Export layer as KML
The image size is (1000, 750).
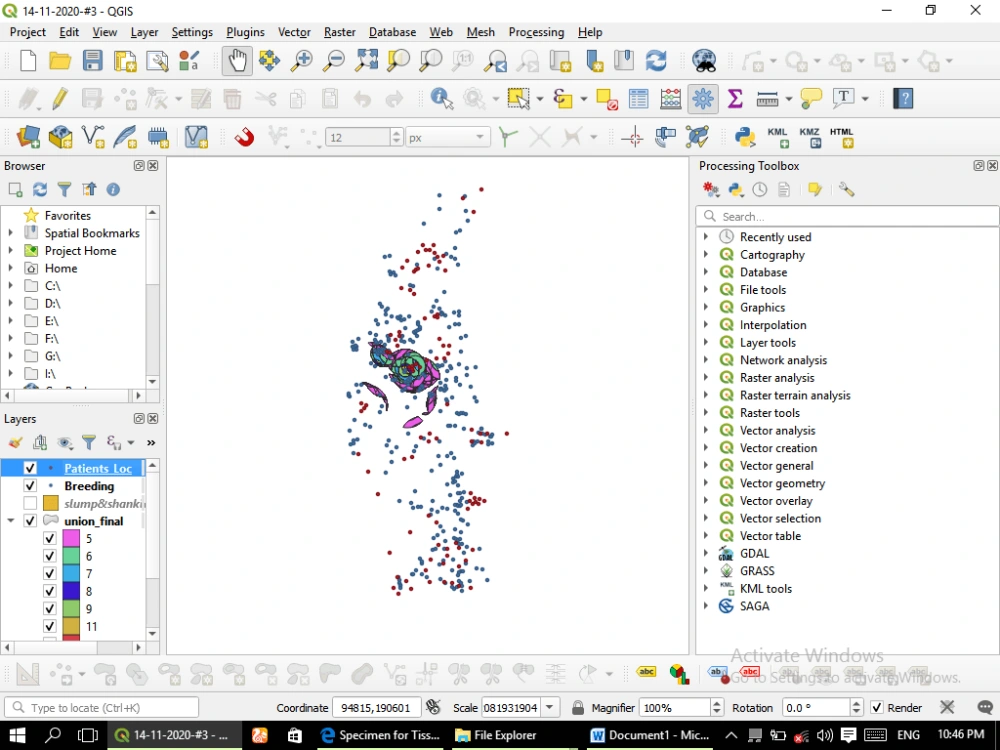[x=776, y=134]
